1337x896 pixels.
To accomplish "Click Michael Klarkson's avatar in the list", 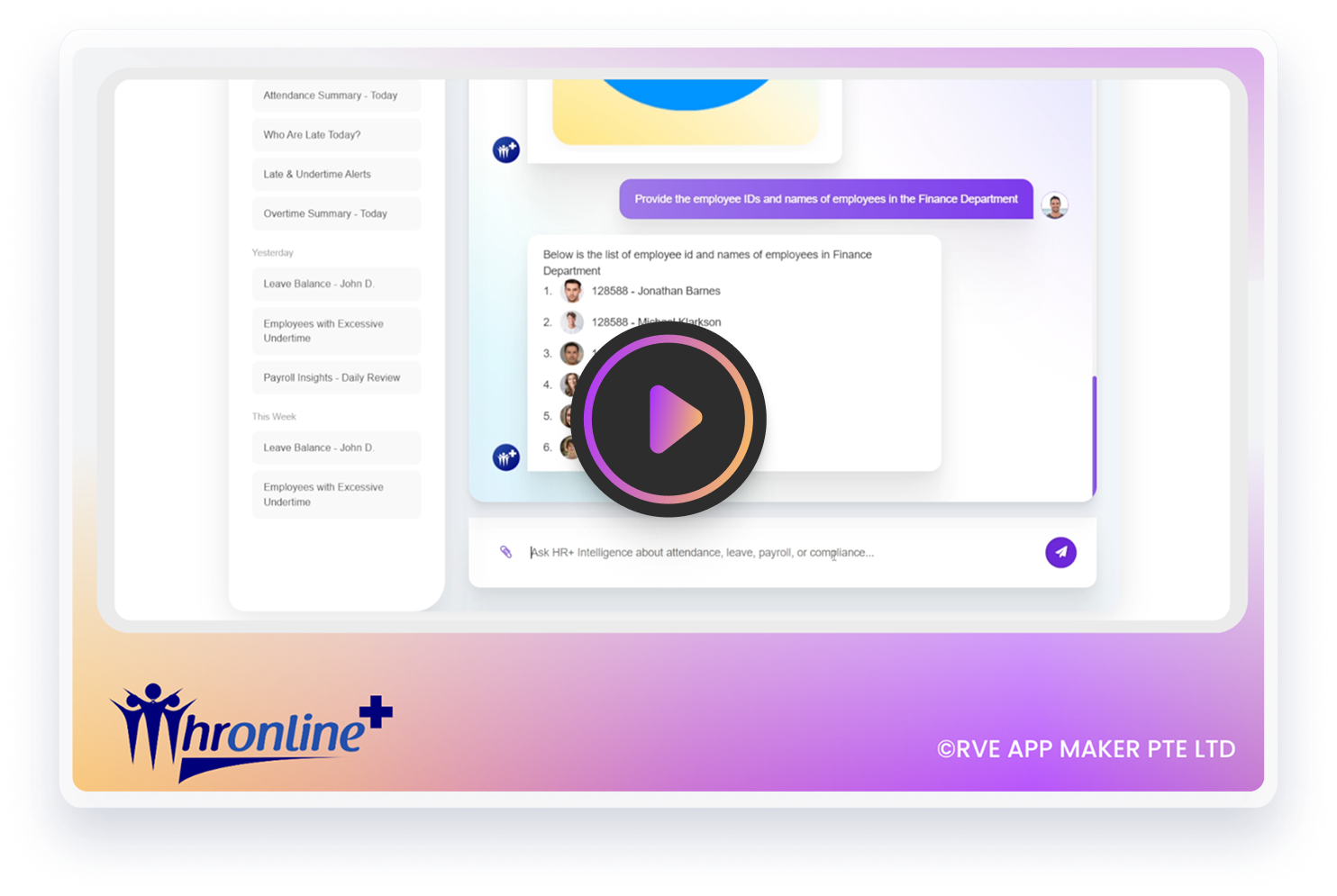I will (x=571, y=321).
